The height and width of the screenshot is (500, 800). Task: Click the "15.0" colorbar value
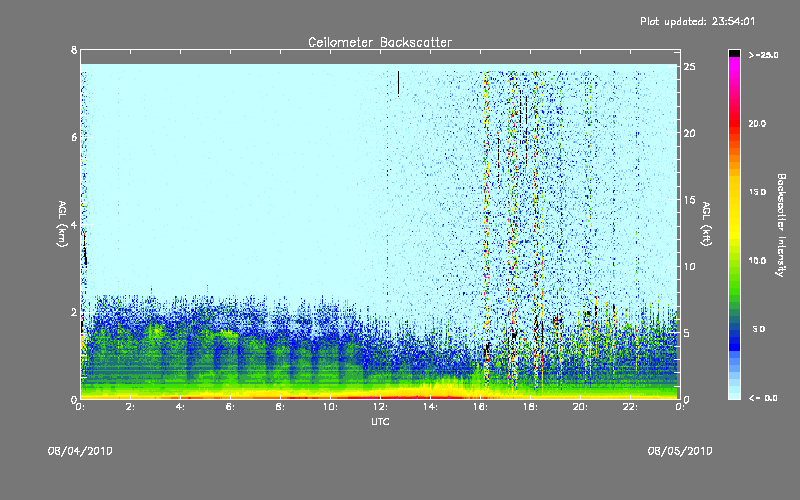(x=757, y=192)
